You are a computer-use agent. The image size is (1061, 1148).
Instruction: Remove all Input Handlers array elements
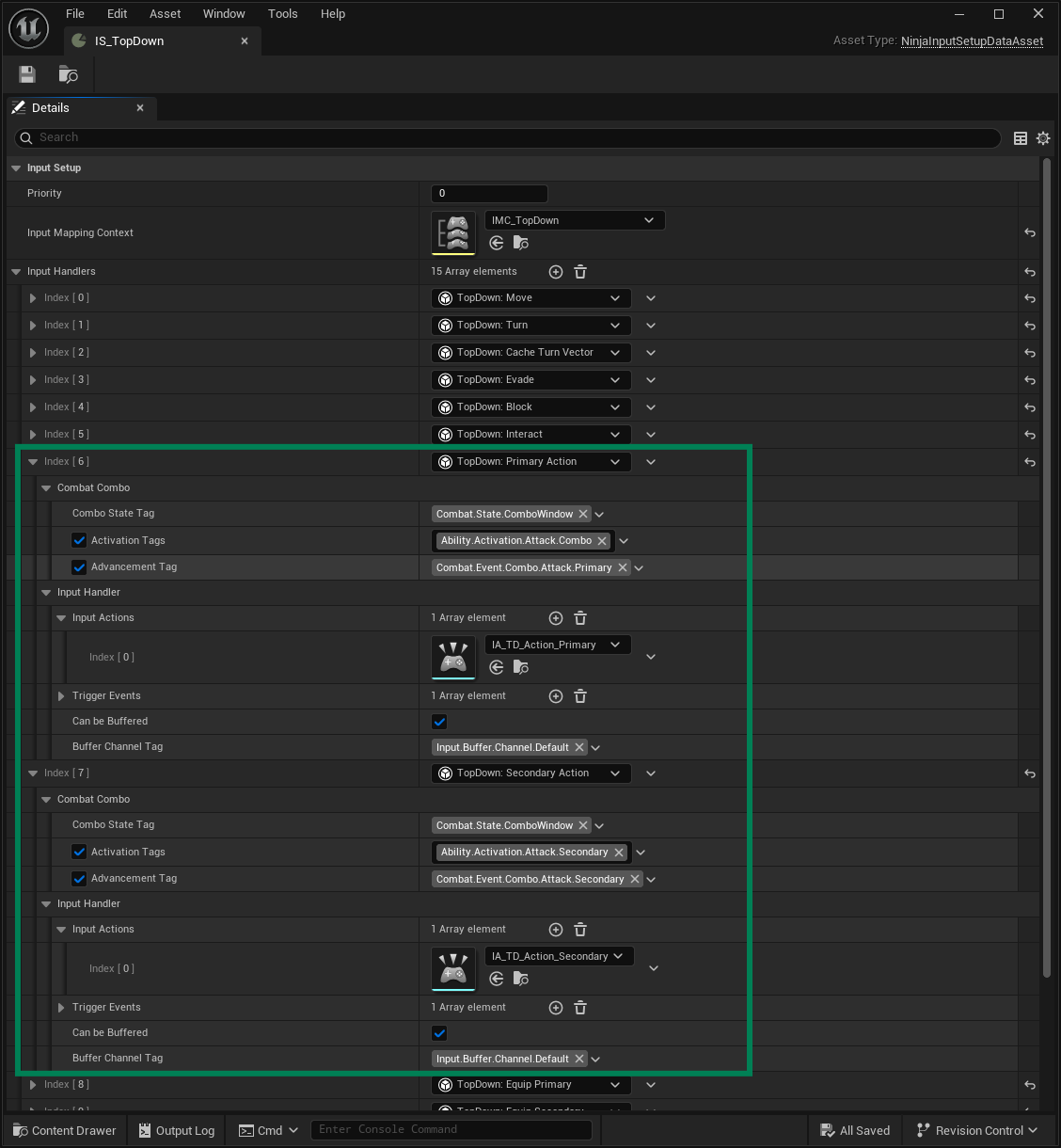580,272
